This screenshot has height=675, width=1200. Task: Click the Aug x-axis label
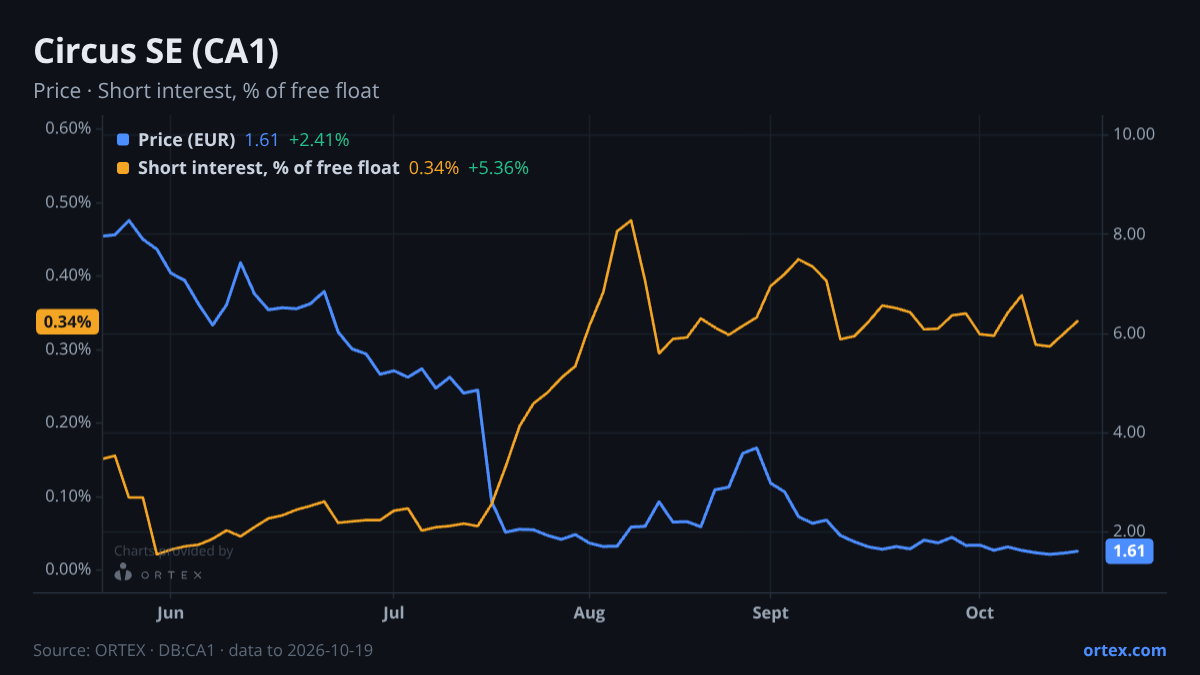point(590,612)
